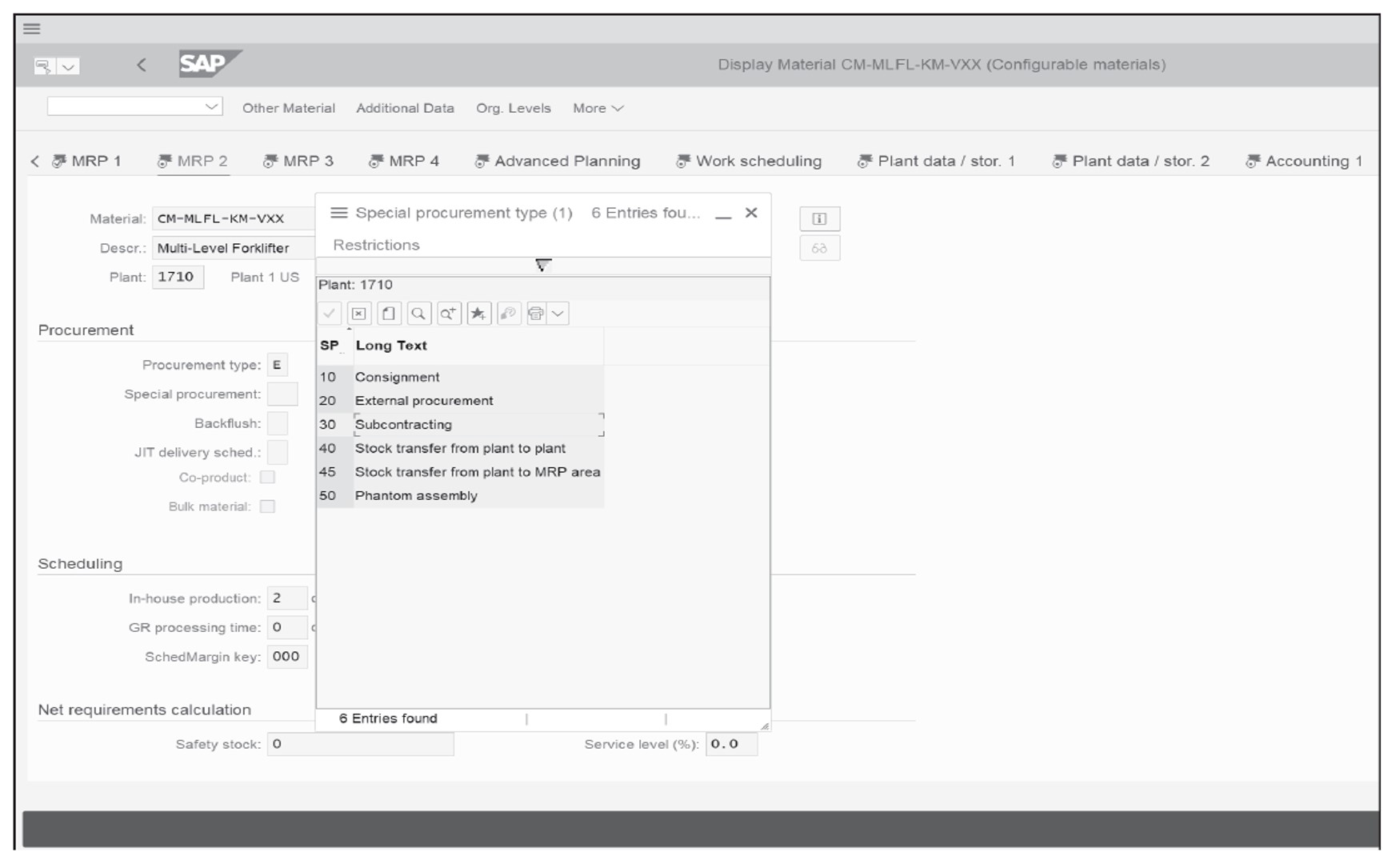Toggle the Co-product checkbox
The height and width of the screenshot is (864, 1400).
click(x=269, y=477)
